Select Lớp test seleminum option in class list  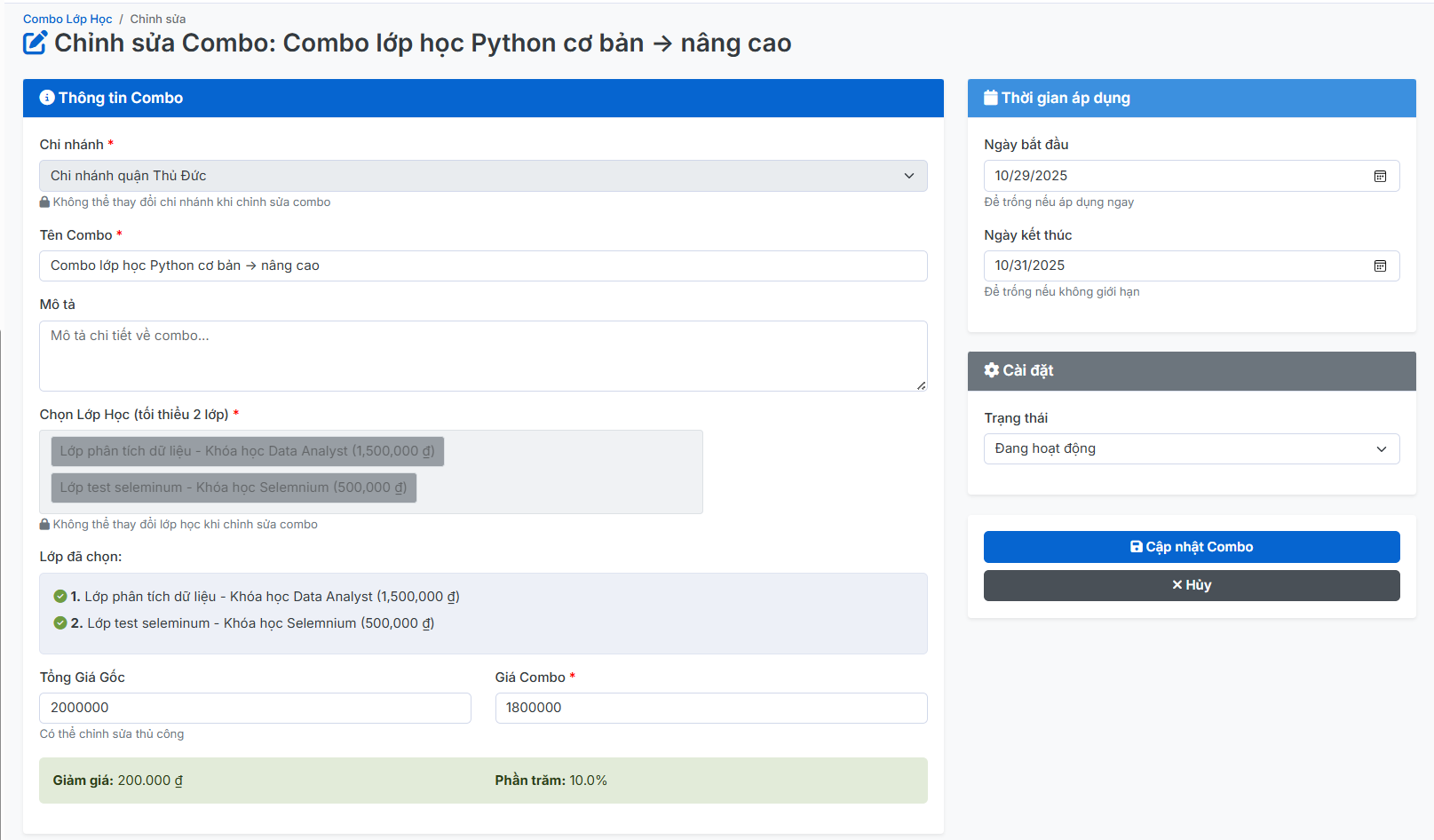(x=234, y=487)
